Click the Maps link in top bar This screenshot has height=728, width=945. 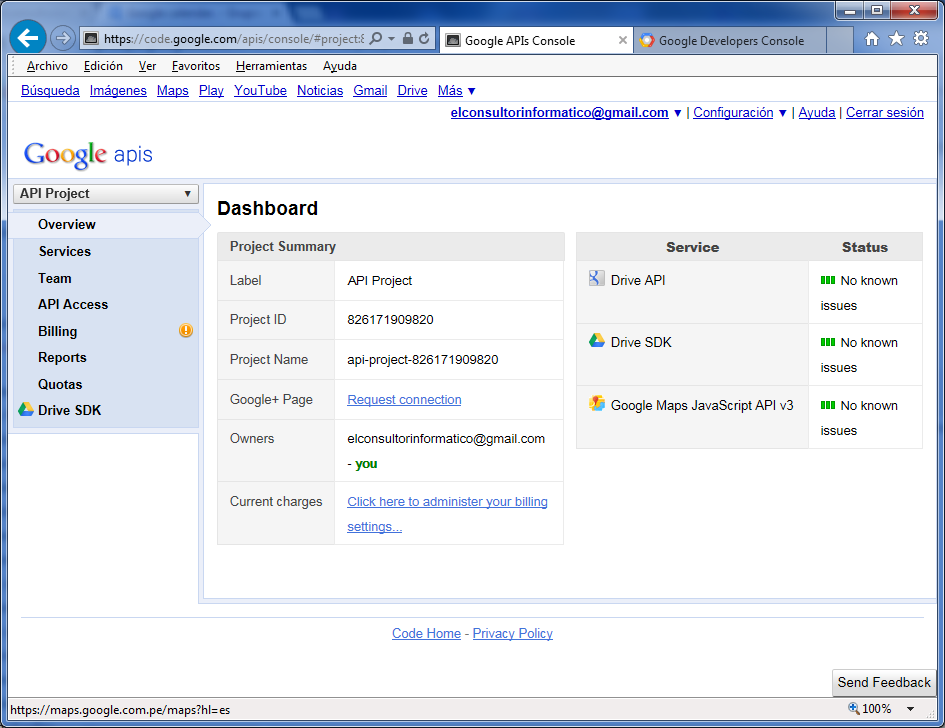172,90
